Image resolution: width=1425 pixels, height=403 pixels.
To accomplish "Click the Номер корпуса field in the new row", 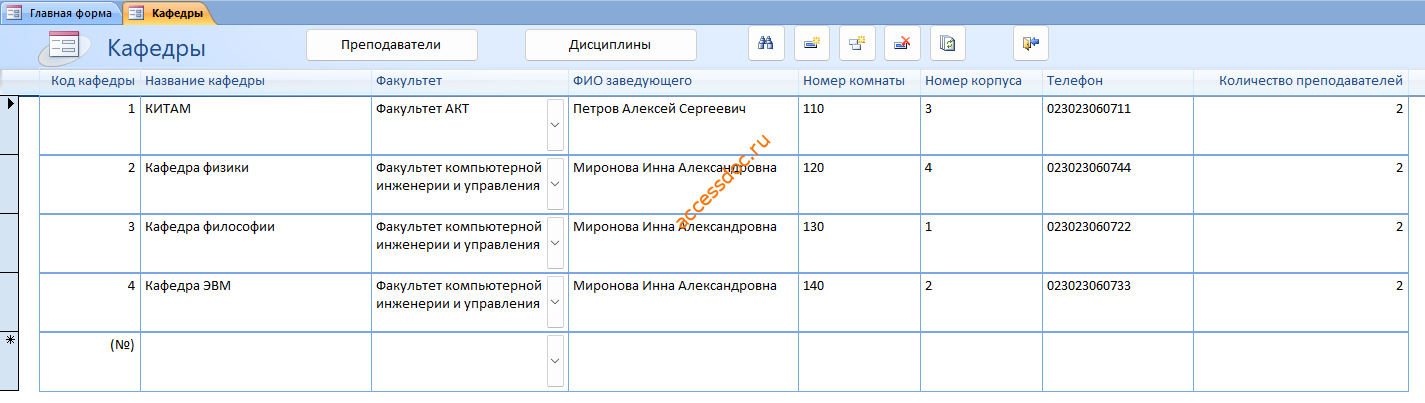I will click(981, 361).
